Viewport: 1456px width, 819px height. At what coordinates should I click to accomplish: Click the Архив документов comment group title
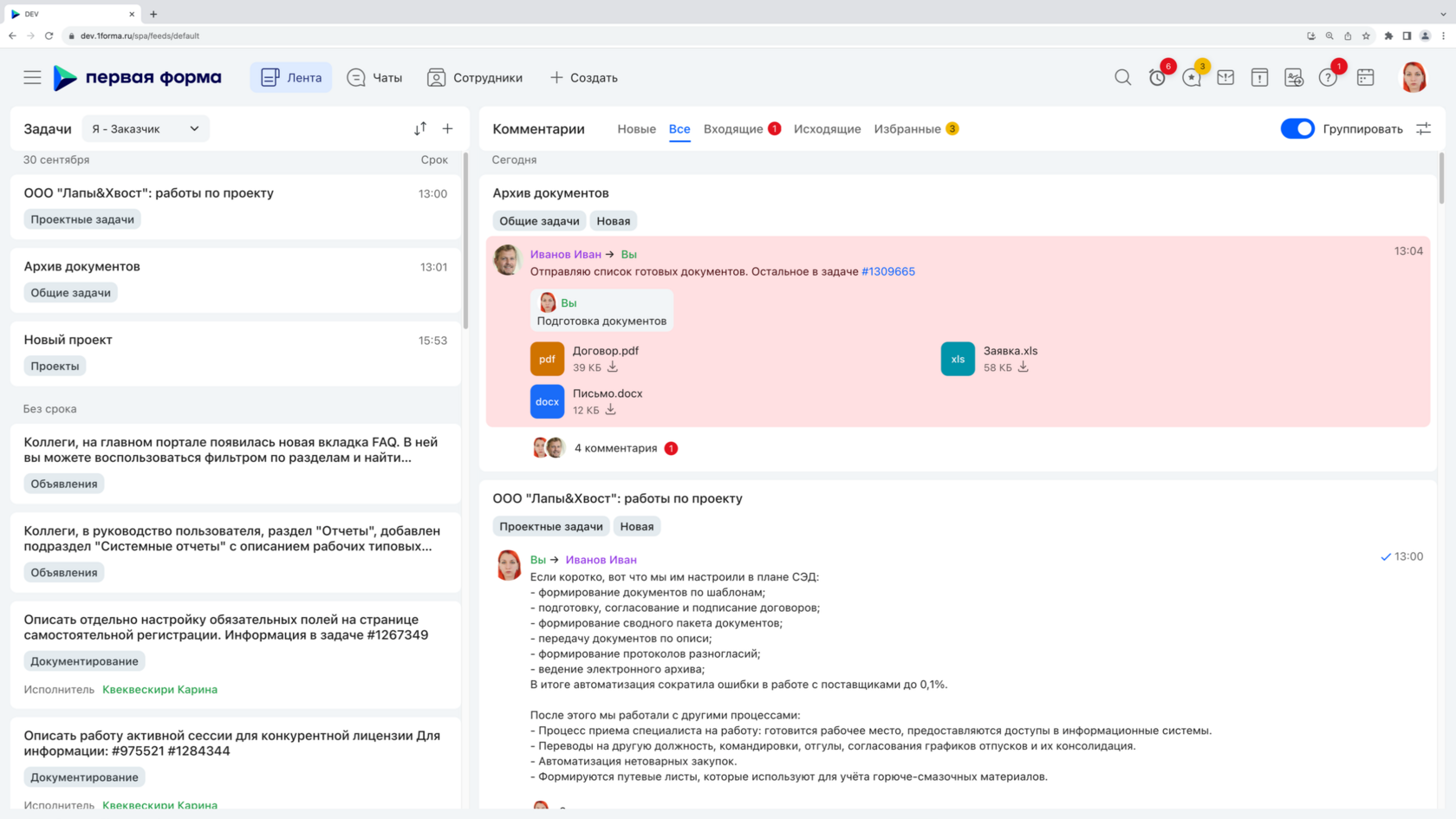tap(550, 192)
